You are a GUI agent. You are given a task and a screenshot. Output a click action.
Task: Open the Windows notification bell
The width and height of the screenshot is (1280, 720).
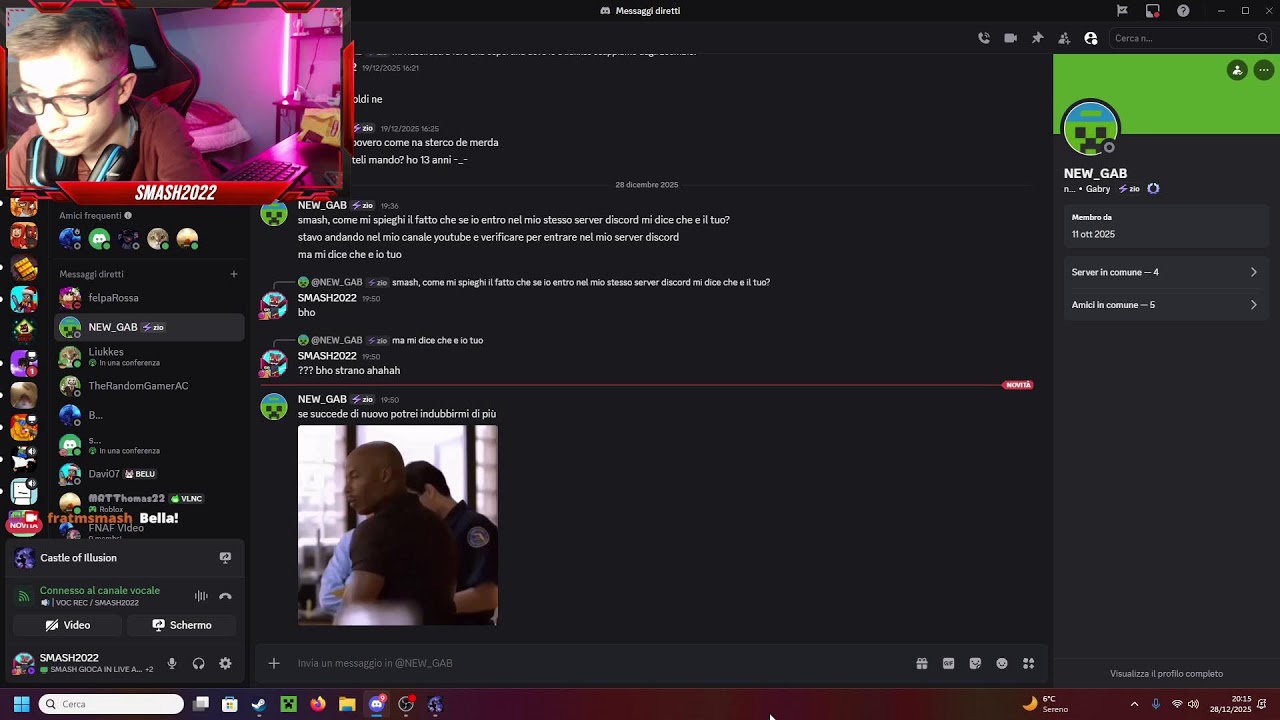tap(1262, 704)
